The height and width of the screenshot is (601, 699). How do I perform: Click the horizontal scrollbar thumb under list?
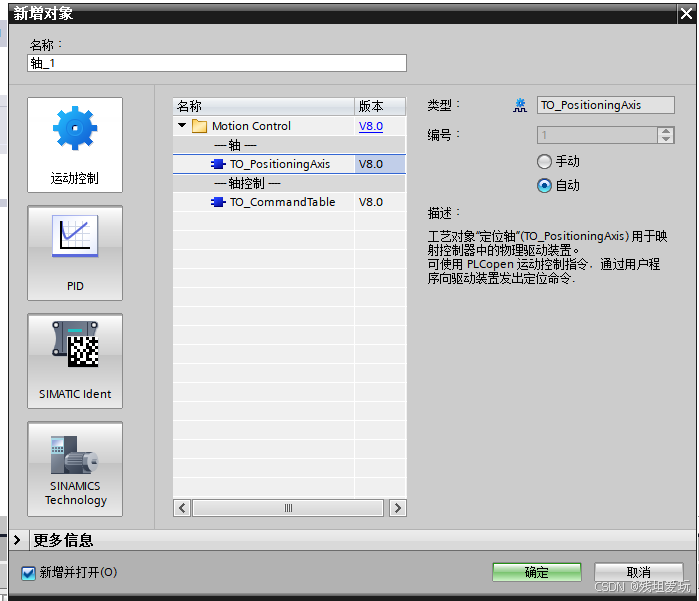point(288,508)
